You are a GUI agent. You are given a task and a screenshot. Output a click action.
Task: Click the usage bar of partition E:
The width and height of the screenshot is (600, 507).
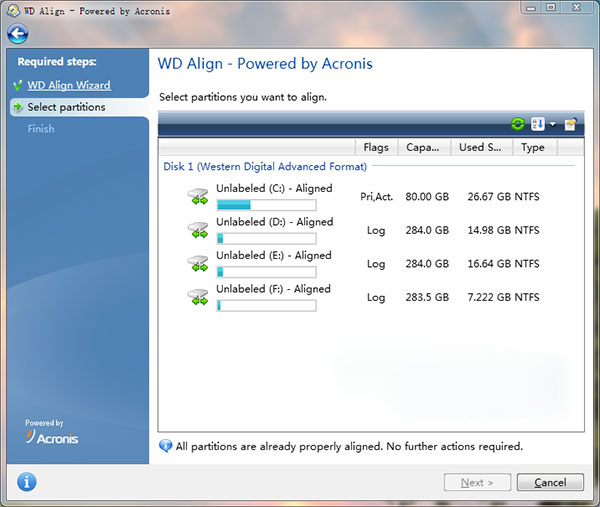[266, 272]
